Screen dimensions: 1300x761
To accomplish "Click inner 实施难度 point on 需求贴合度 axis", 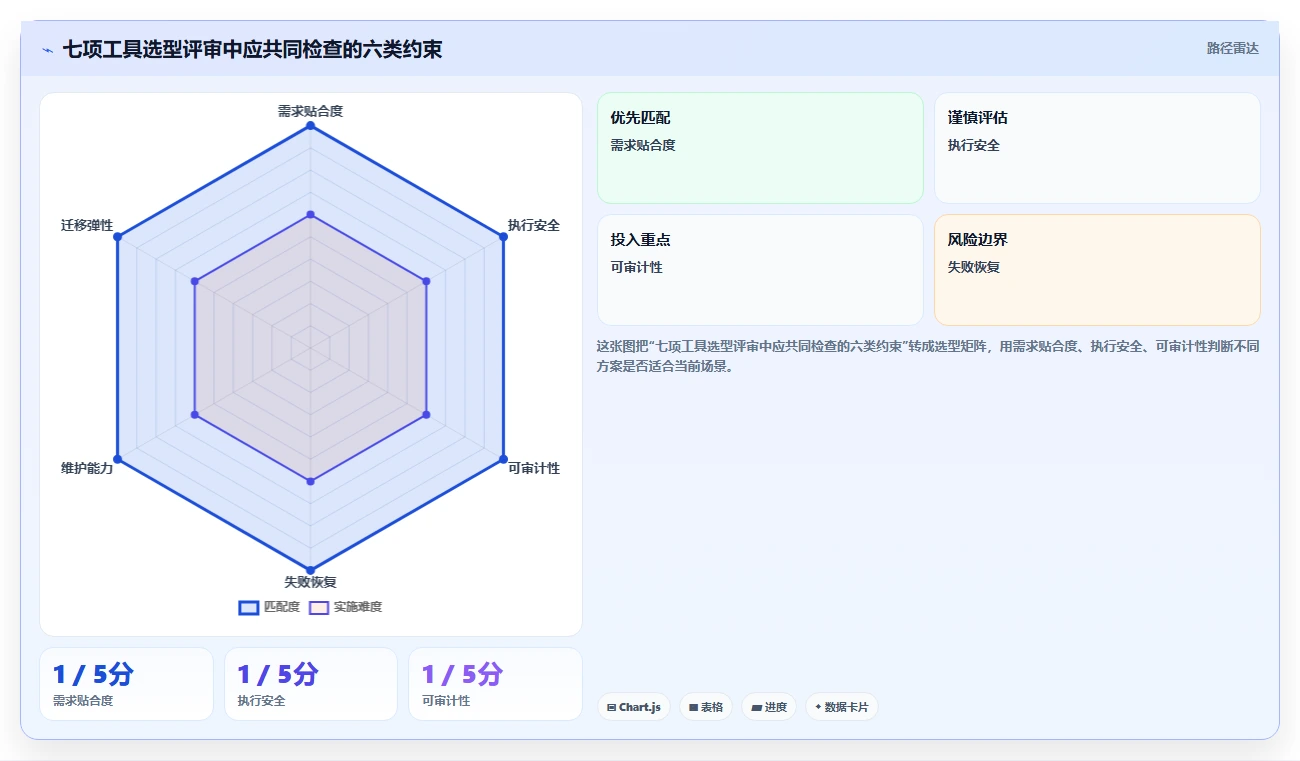I will tap(310, 215).
